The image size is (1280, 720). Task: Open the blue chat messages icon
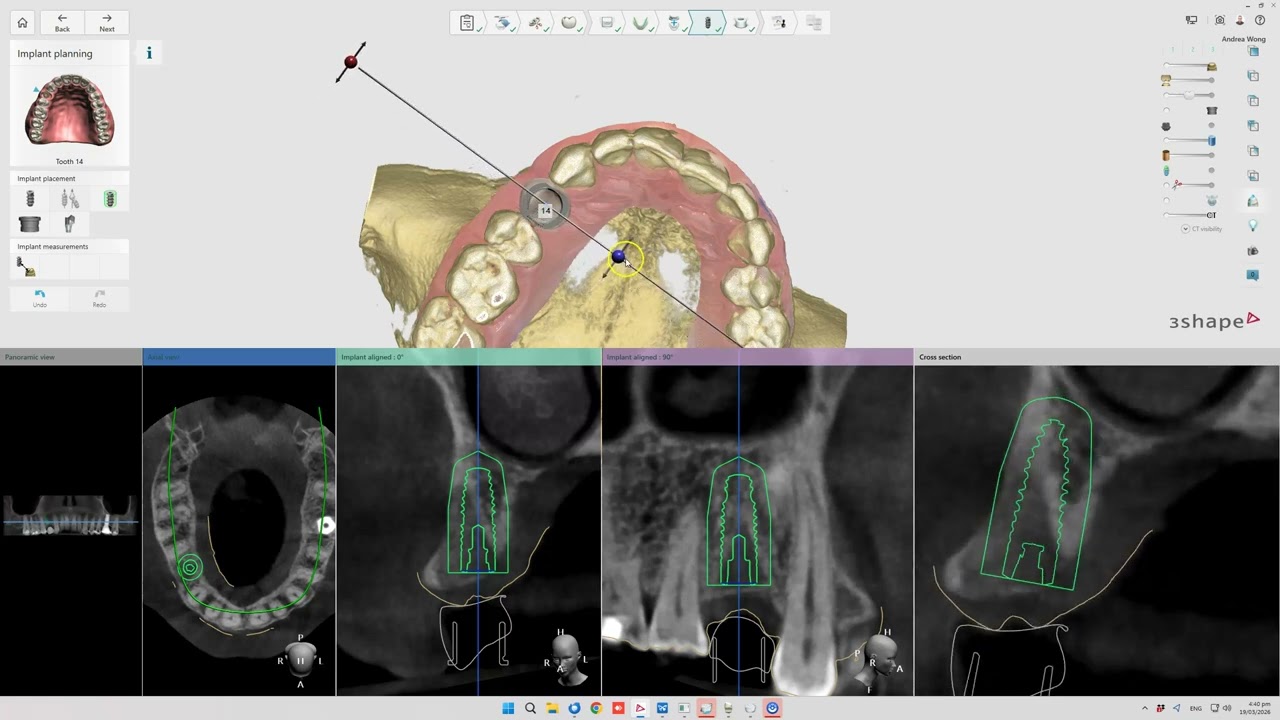click(x=1253, y=275)
